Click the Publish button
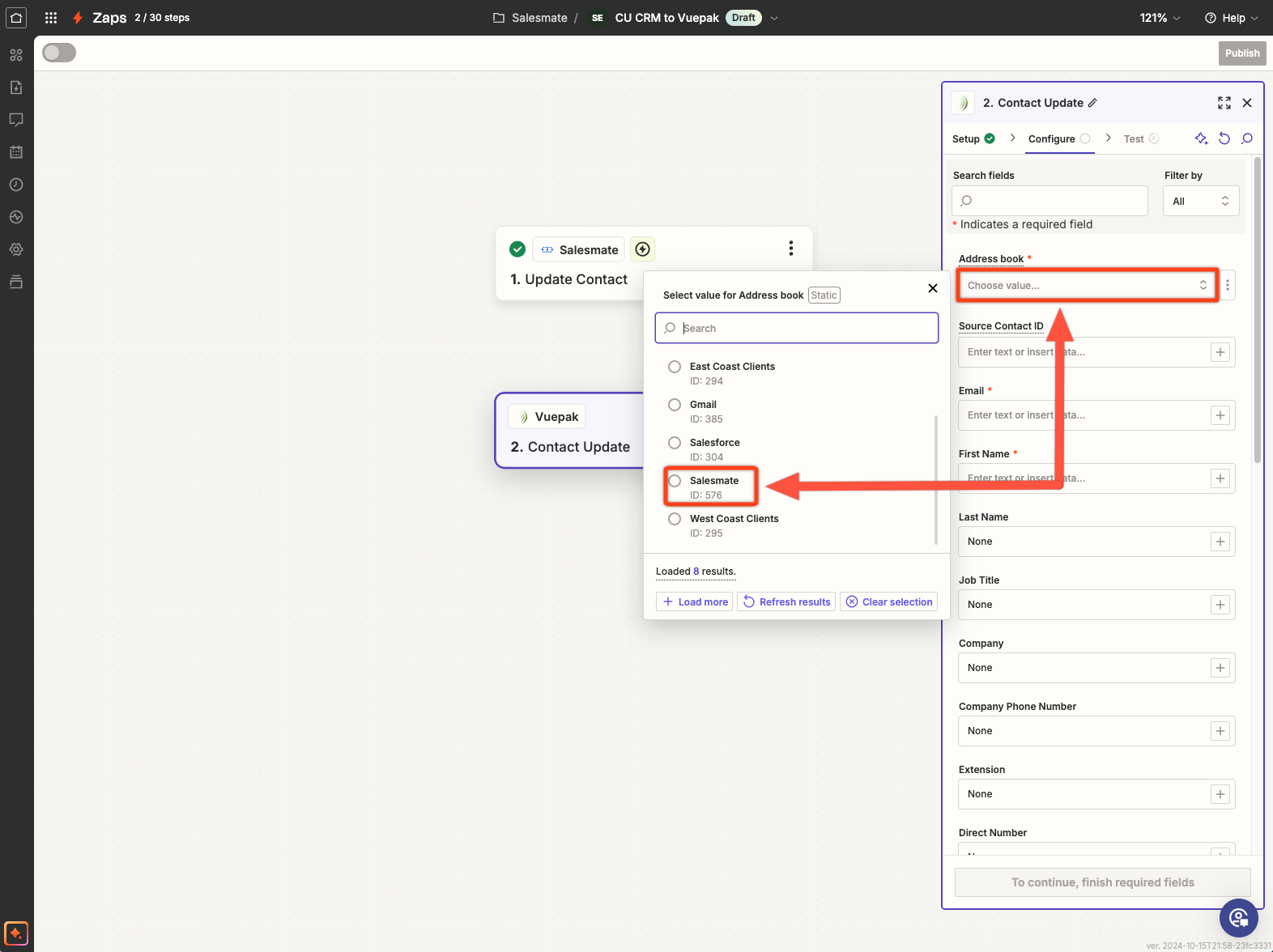 (x=1242, y=53)
